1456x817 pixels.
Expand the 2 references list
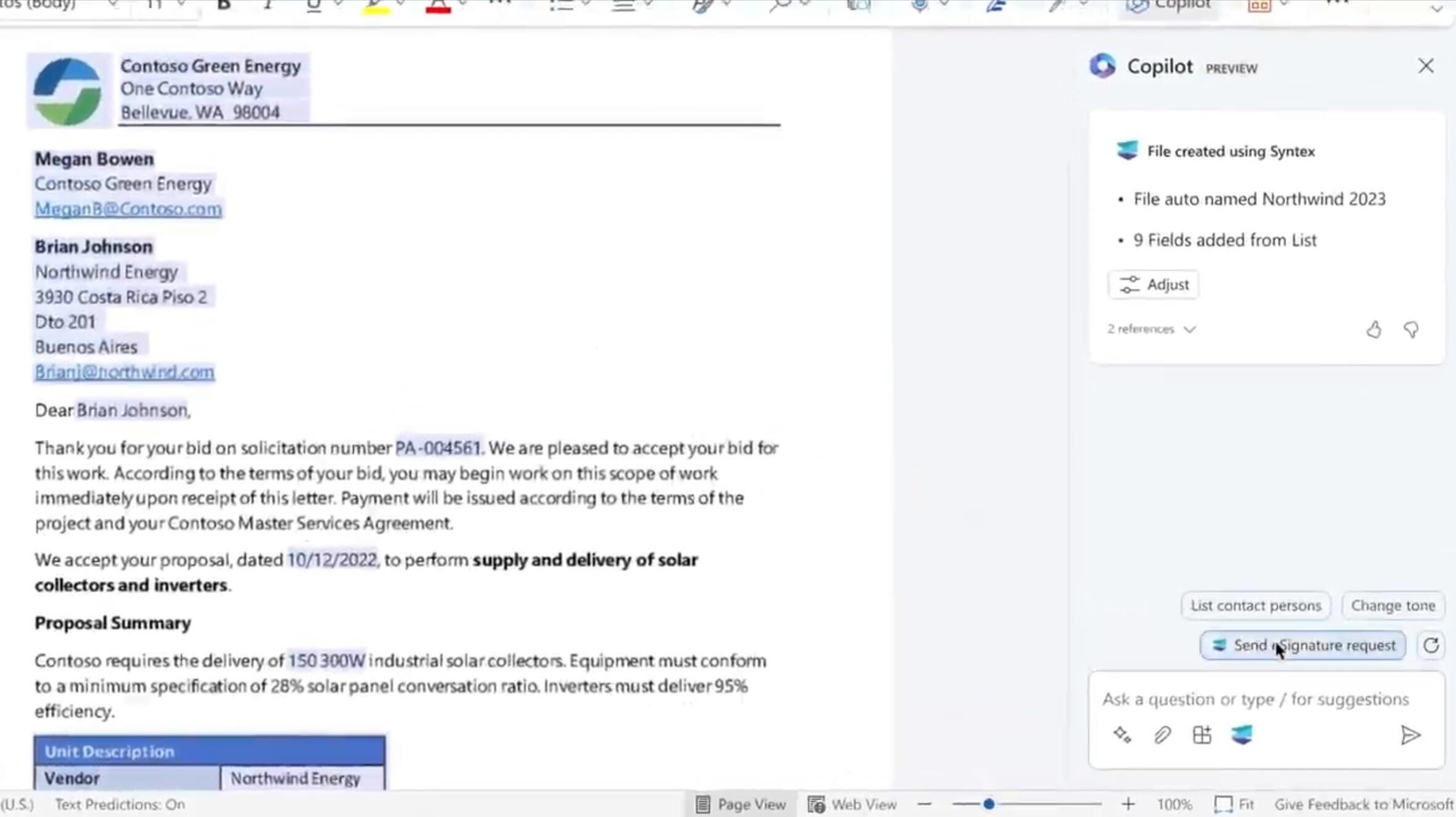click(1151, 329)
